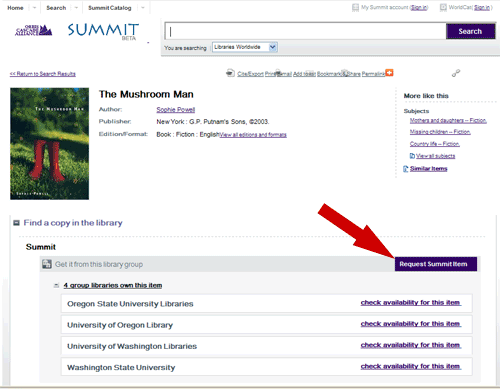Check availability at University of Oregon Library

coord(411,324)
